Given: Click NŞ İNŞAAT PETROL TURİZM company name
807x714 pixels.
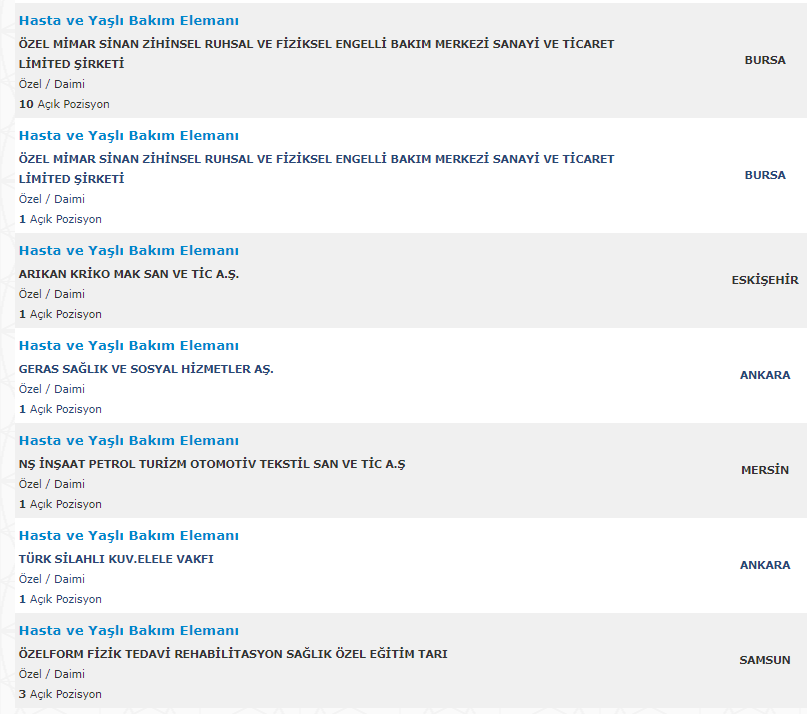Looking at the screenshot, I should coord(212,463).
